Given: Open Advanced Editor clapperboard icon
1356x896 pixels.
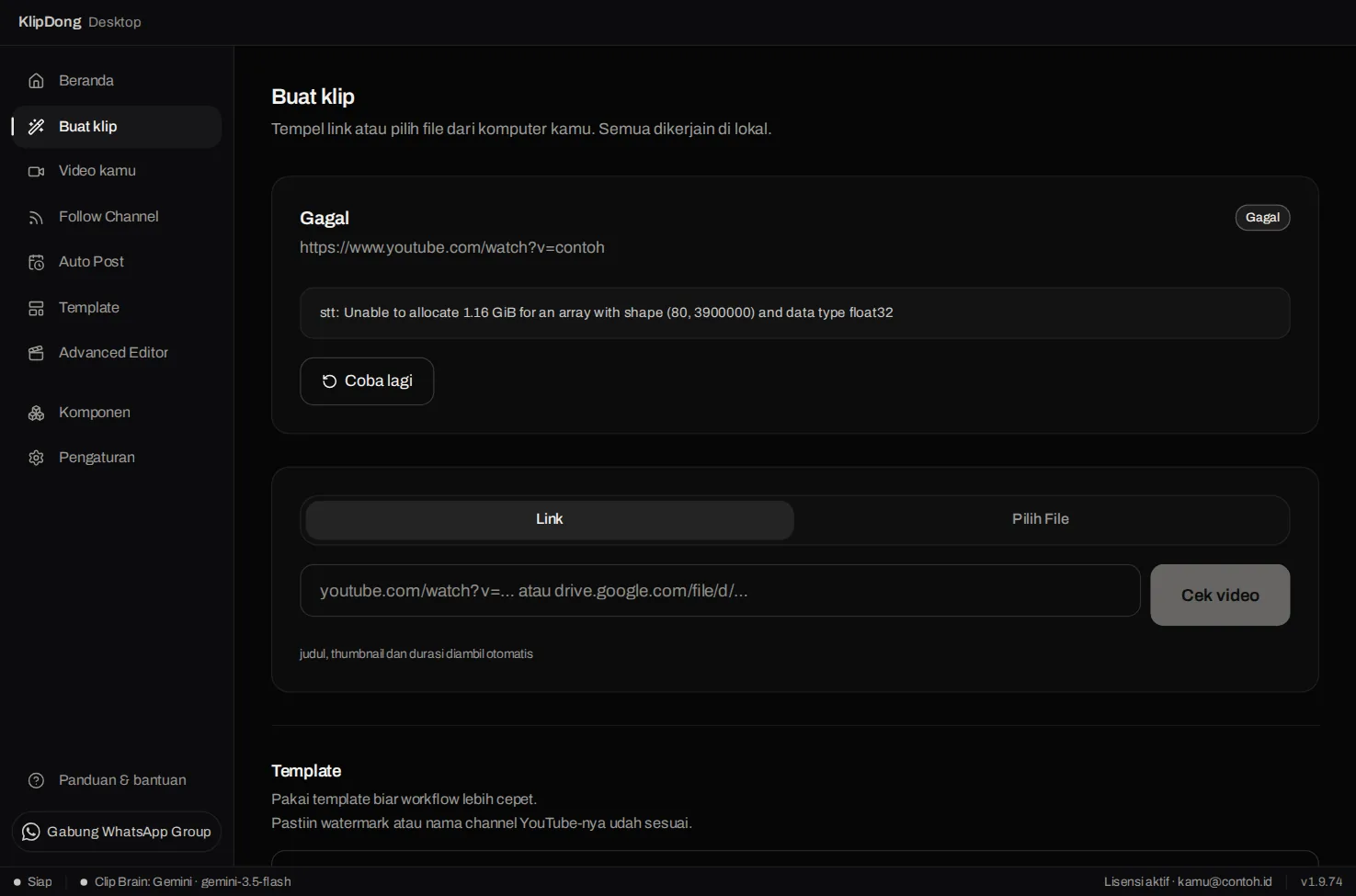Looking at the screenshot, I should tap(36, 353).
